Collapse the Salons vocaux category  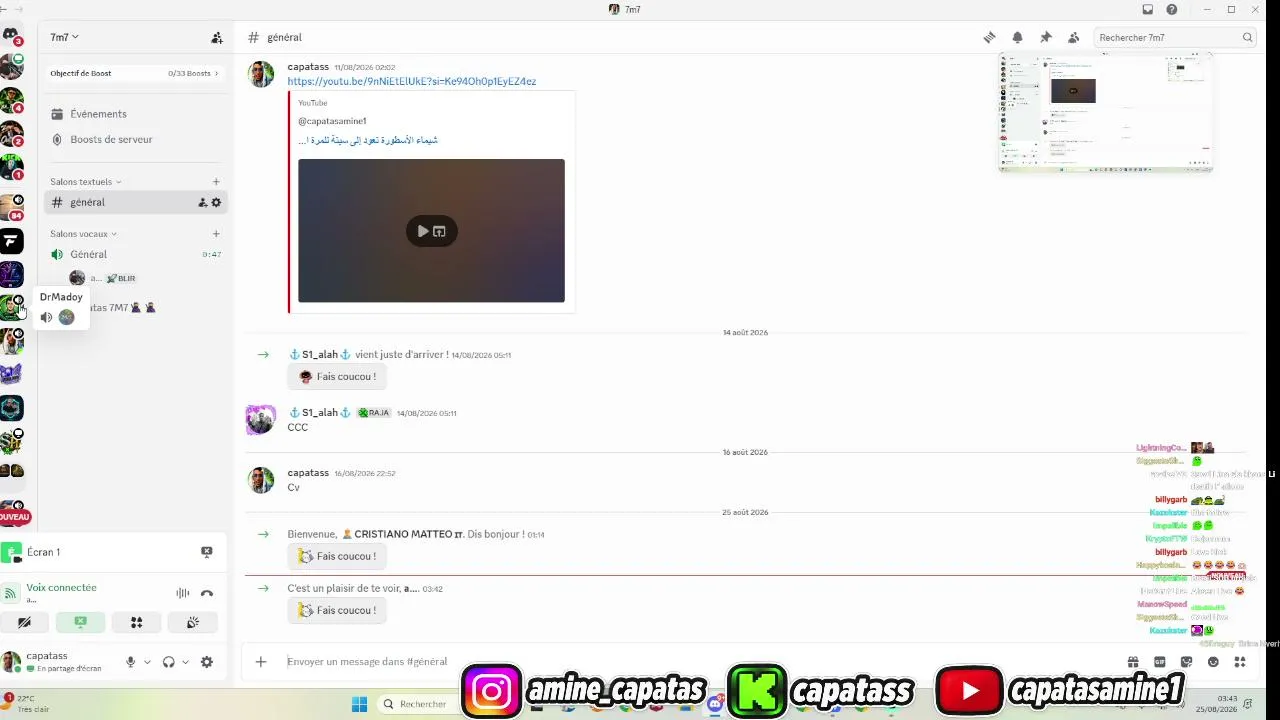tap(83, 234)
